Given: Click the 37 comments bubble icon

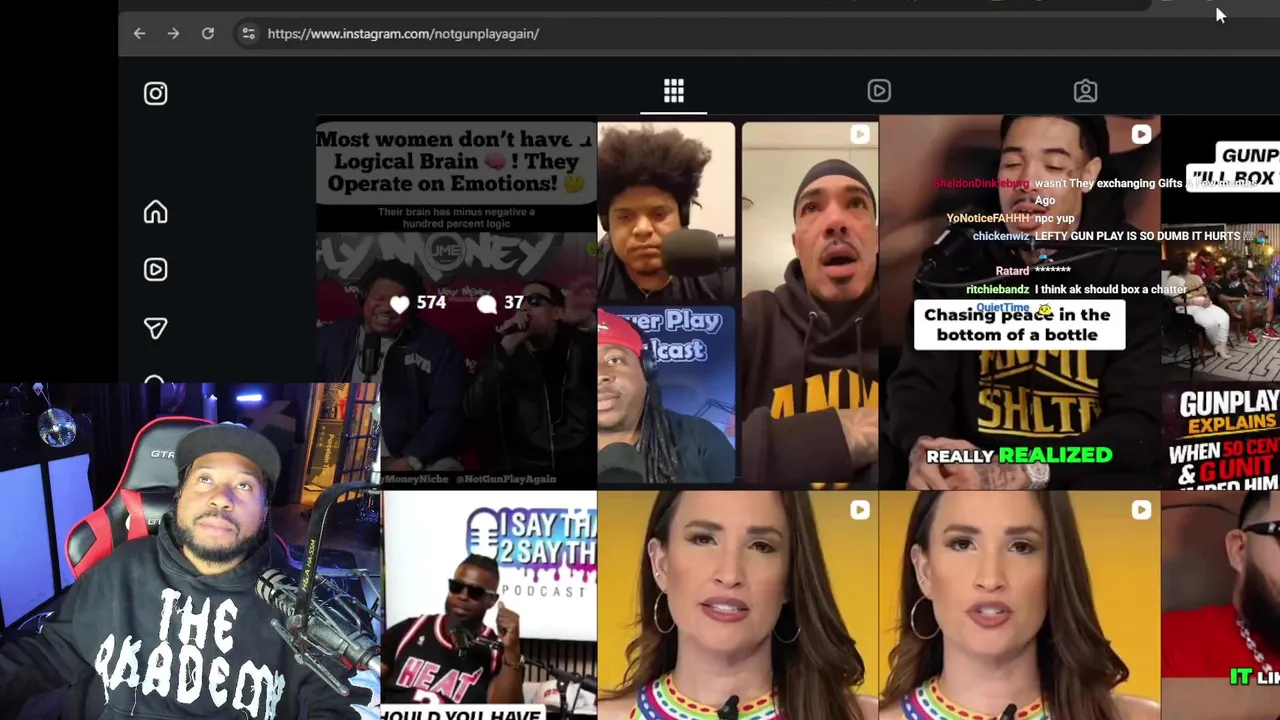Looking at the screenshot, I should coord(487,304).
